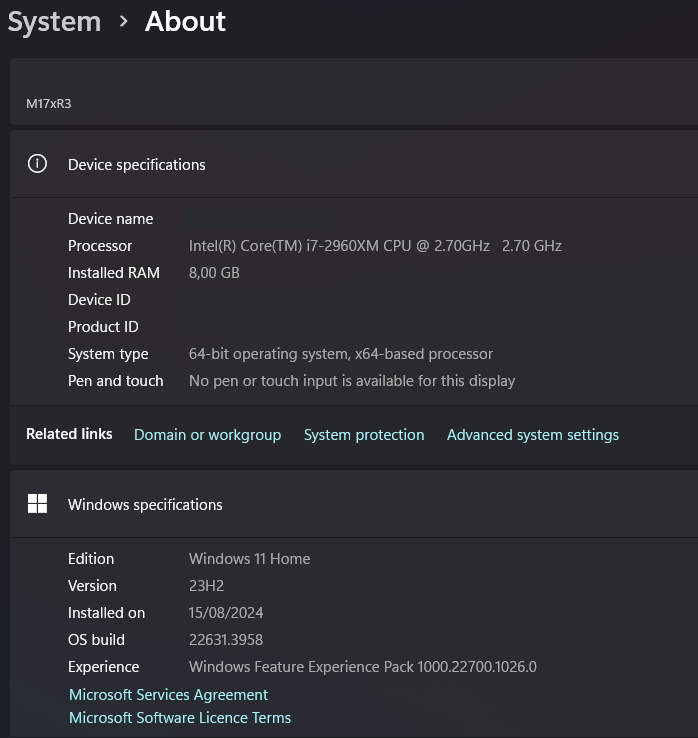Click the Windows Feature Experience Pack value
Viewport: 698px width, 738px height.
tap(363, 667)
